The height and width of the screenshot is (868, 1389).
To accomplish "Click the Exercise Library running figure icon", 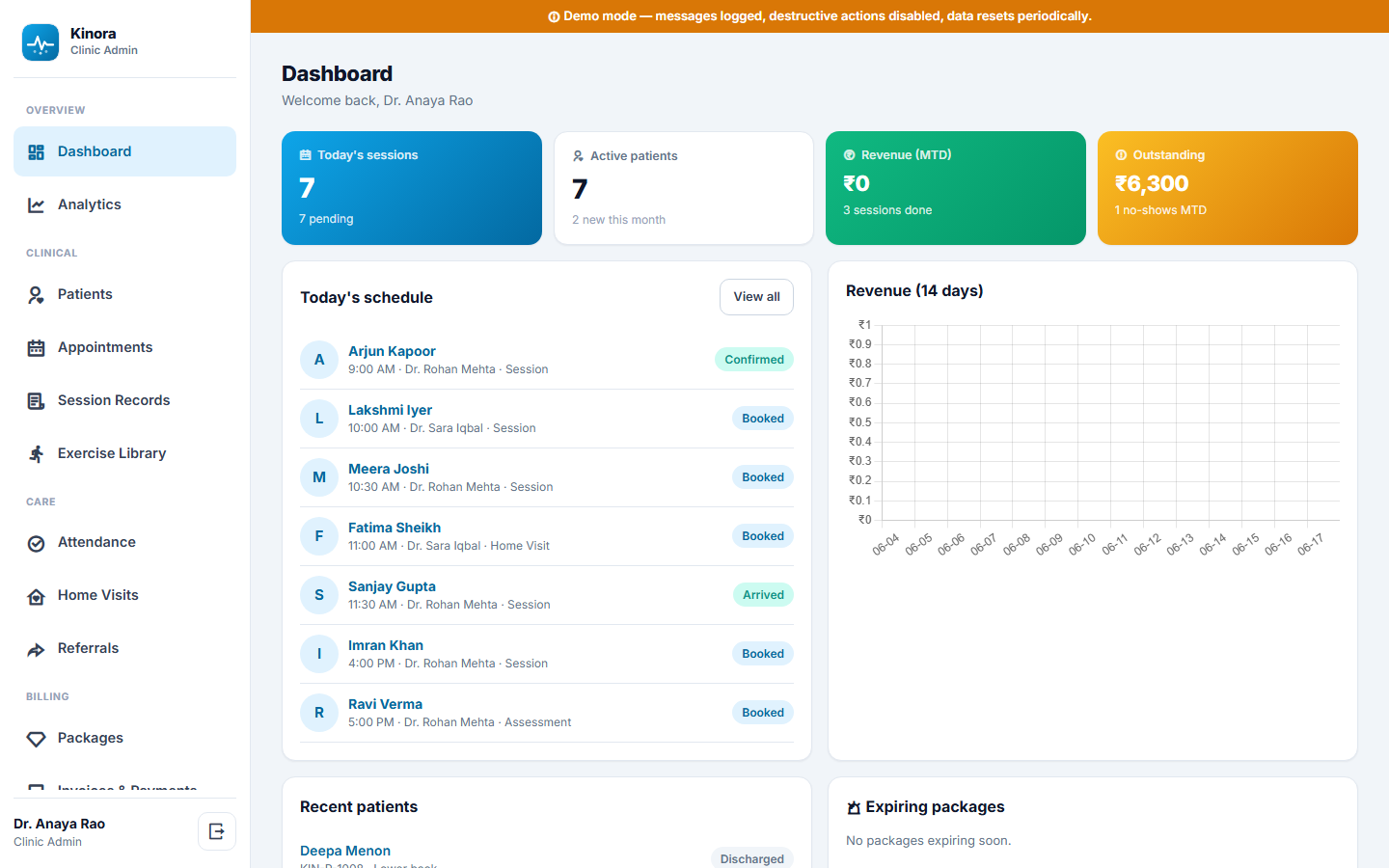I will (37, 454).
